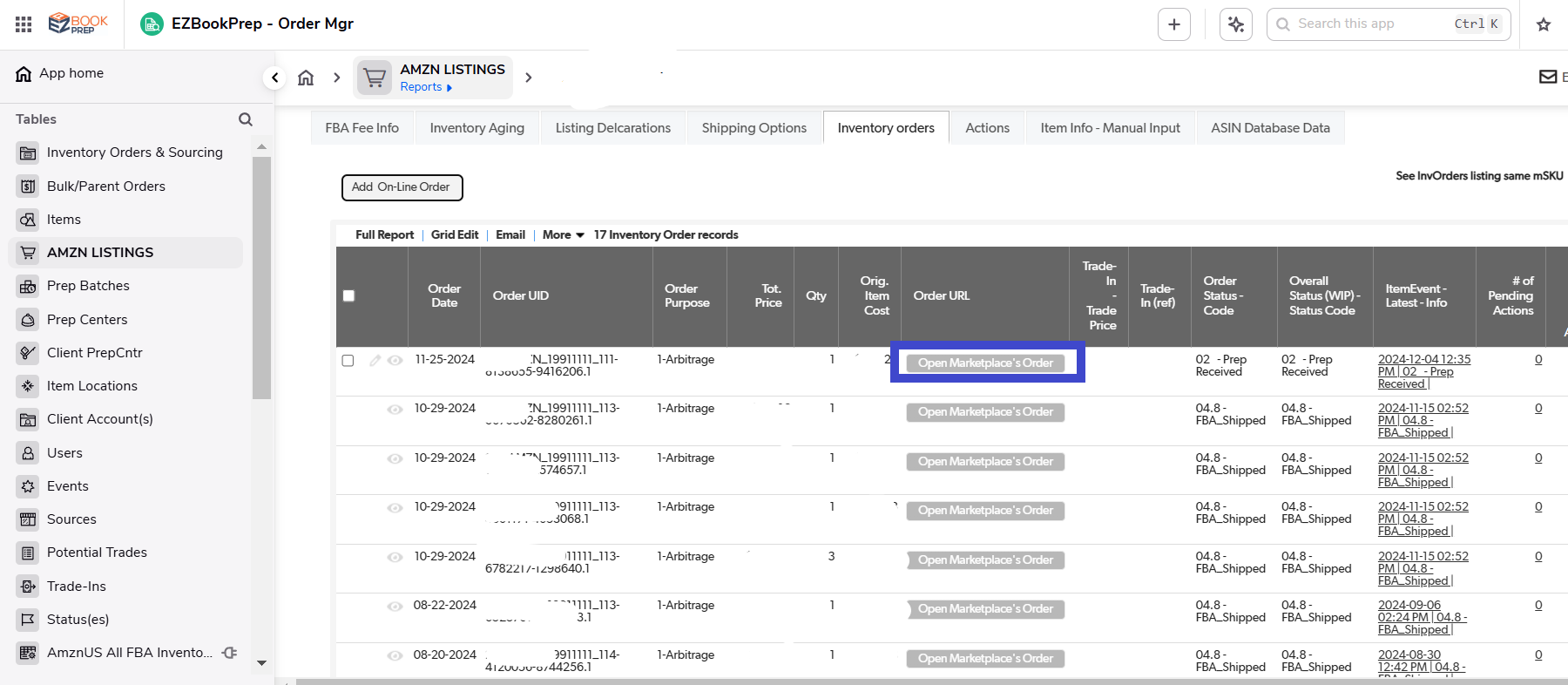Go to home via breadcrumb house icon
The height and width of the screenshot is (685, 1568).
[306, 78]
